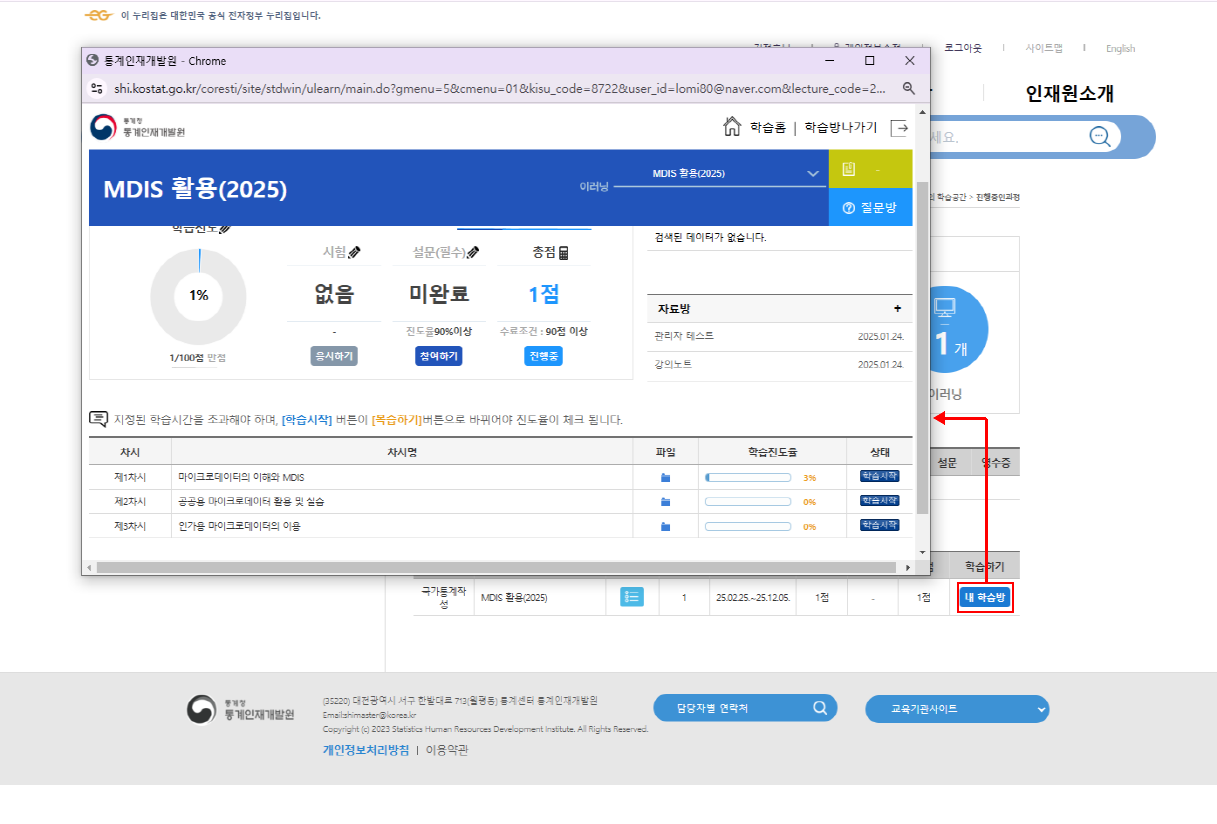Image resolution: width=1217 pixels, height=824 pixels.
Task: Click the 내 학습방 button
Action: click(x=985, y=598)
